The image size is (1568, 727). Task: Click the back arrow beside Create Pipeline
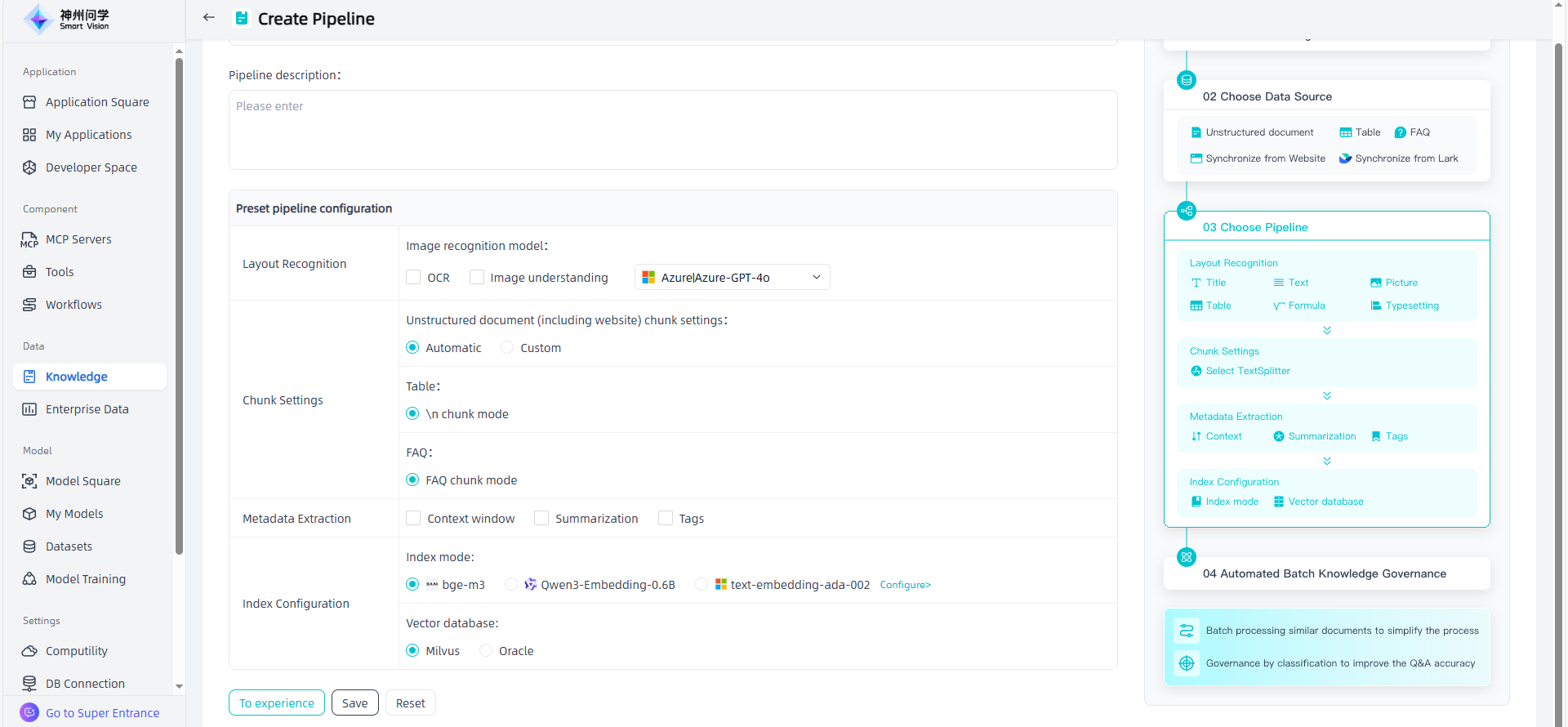(x=209, y=17)
